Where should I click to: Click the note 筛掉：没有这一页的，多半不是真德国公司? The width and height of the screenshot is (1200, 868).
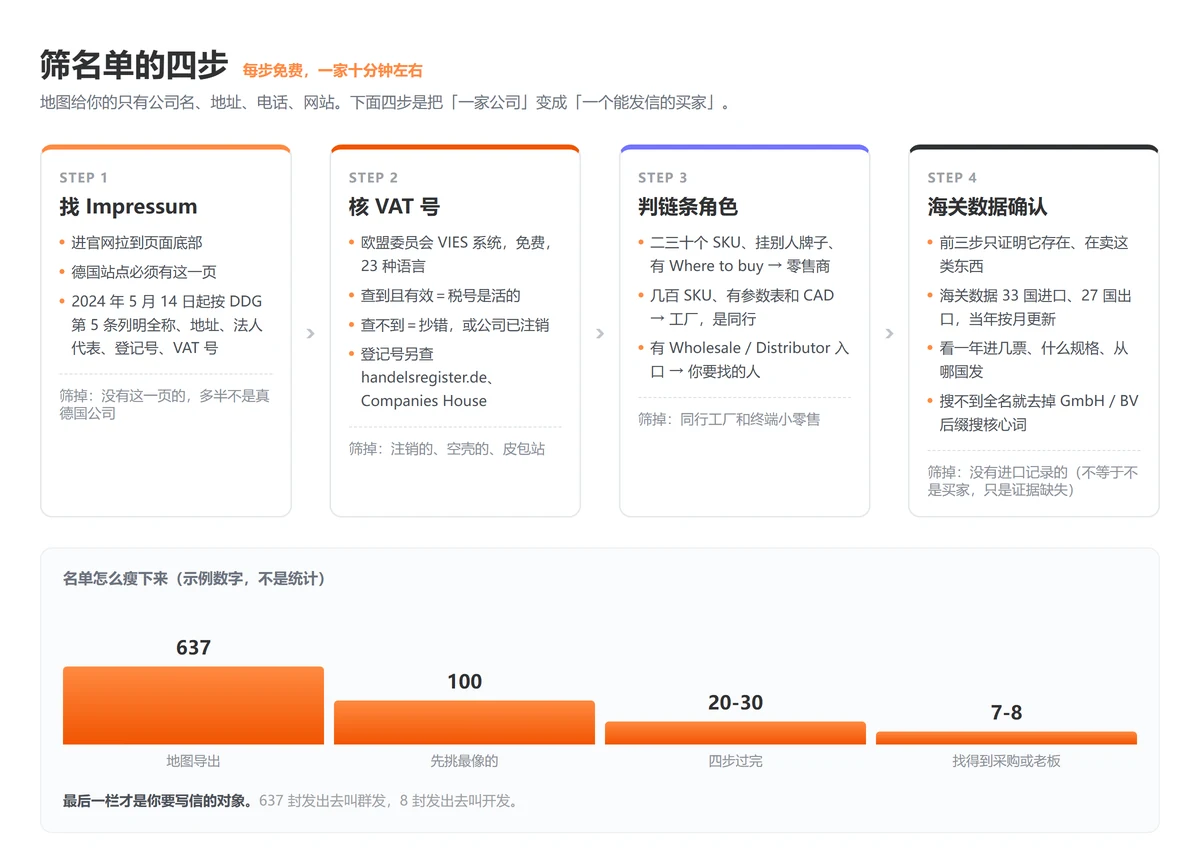(165, 404)
